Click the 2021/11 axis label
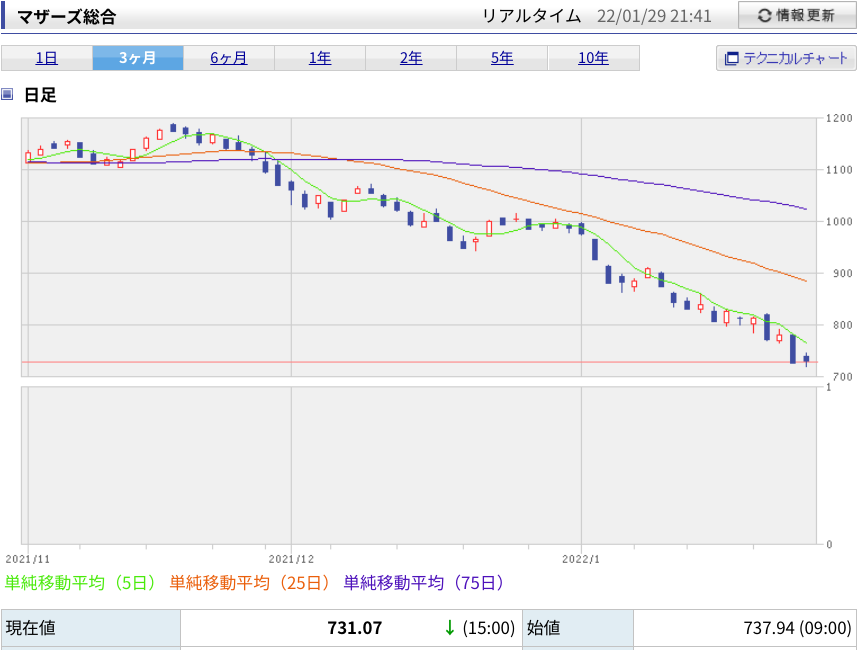 click(x=27, y=559)
